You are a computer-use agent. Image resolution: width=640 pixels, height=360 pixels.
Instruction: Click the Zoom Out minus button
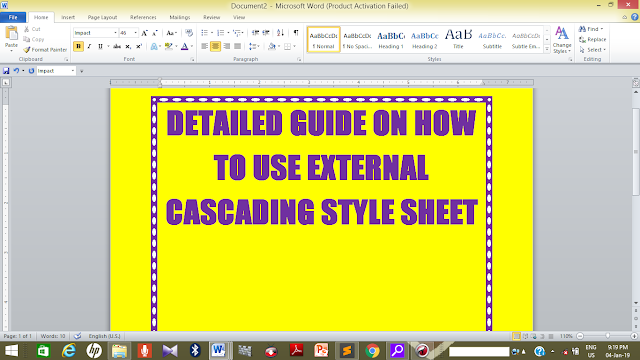pos(580,336)
